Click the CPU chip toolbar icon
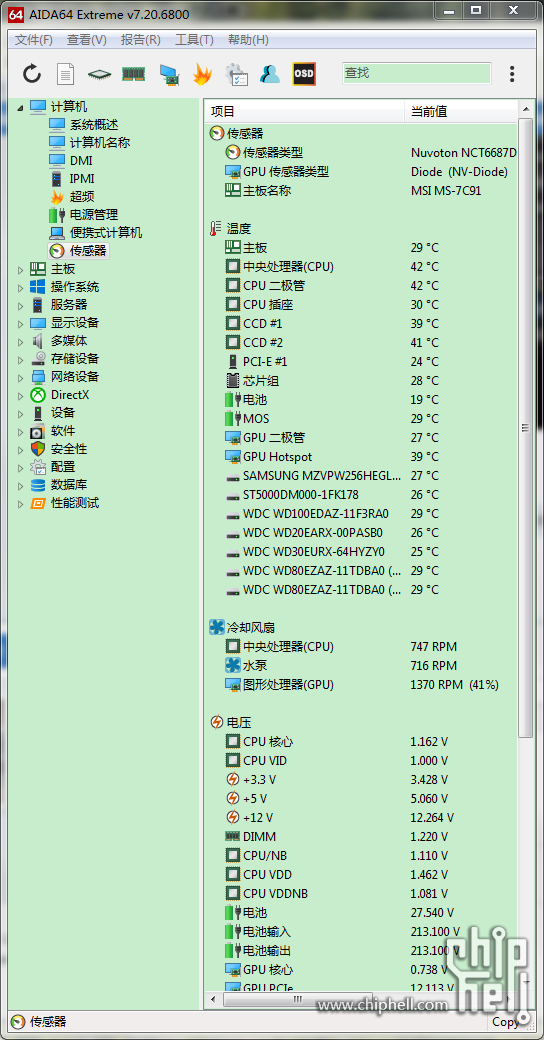This screenshot has width=544, height=1040. (100, 74)
